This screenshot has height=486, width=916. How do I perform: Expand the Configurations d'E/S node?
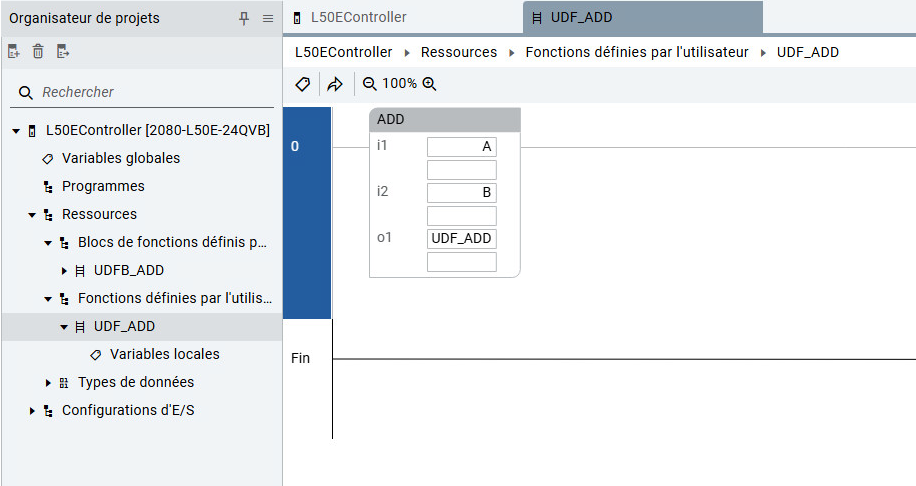pyautogui.click(x=32, y=411)
